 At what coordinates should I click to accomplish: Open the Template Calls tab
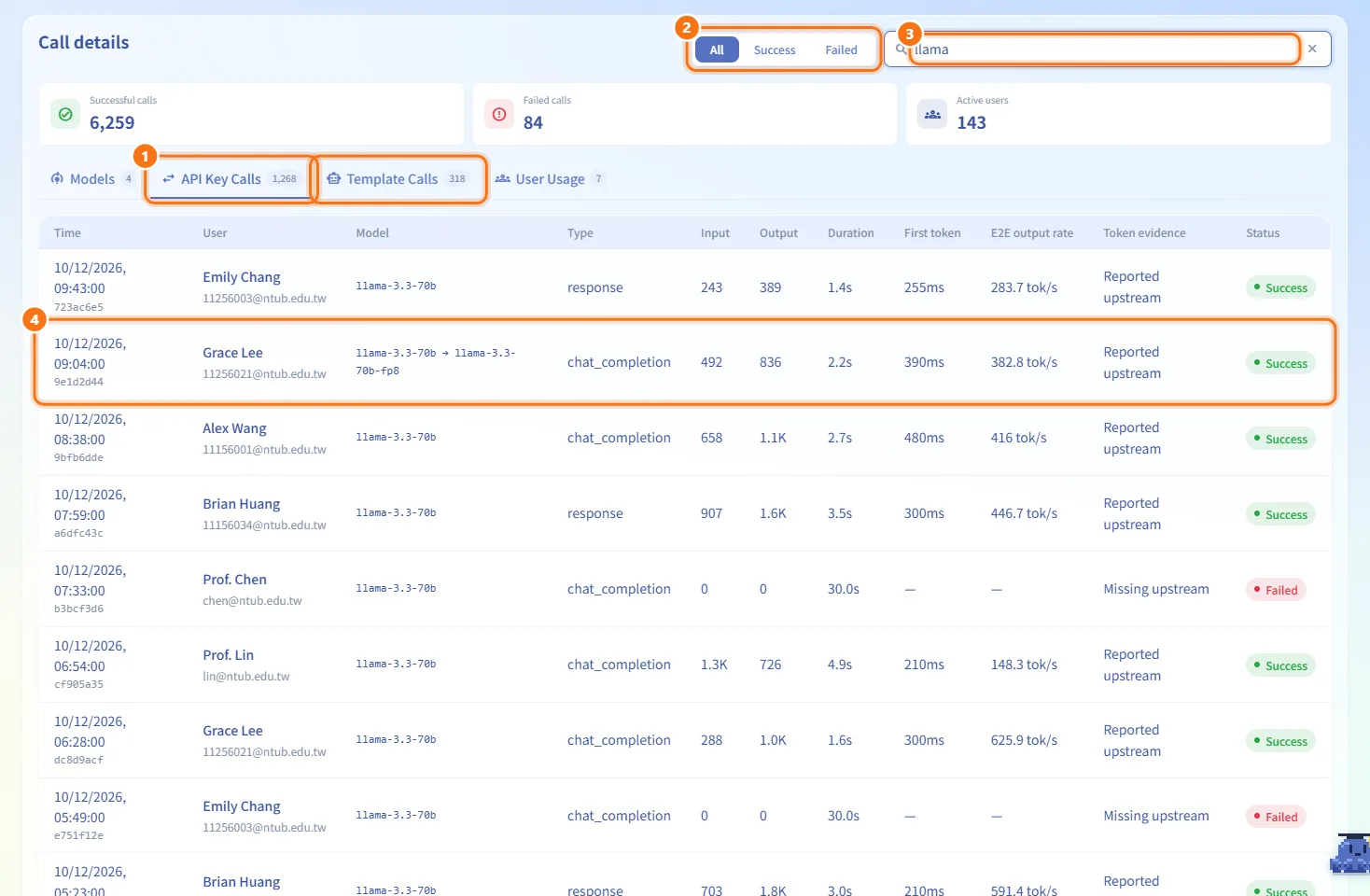pos(398,178)
